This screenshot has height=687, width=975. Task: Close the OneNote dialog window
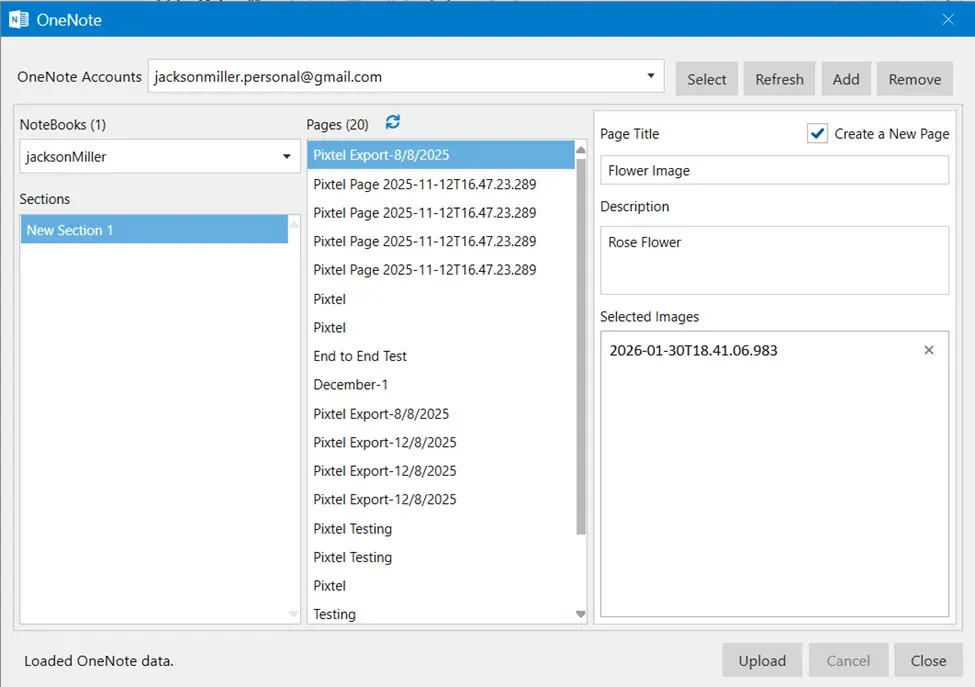[x=948, y=19]
